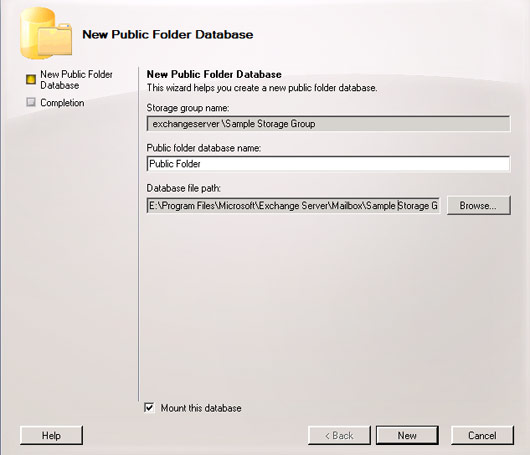Create database with the New button
The image size is (530, 455).
[407, 435]
